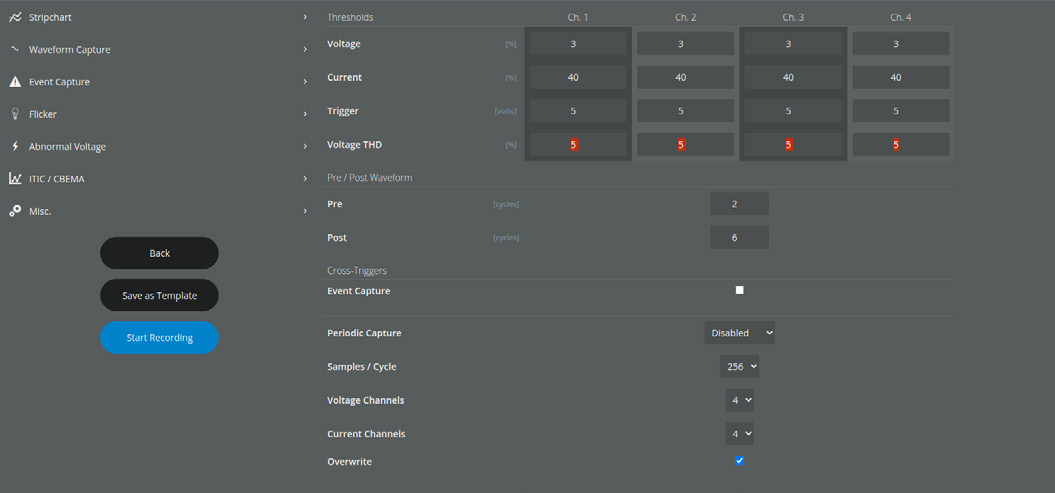Open the Samples / Cycle dropdown
This screenshot has width=1055, height=493.
739,367
